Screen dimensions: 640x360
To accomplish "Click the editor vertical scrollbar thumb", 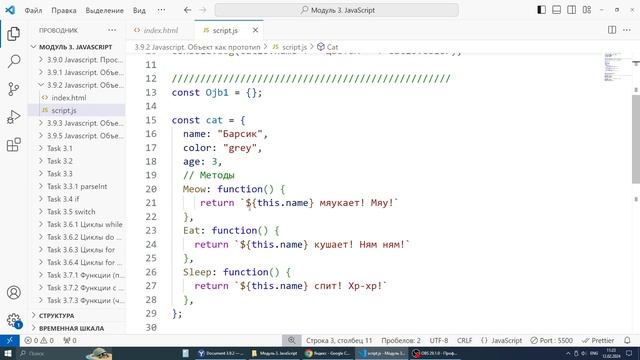I will coord(636,139).
